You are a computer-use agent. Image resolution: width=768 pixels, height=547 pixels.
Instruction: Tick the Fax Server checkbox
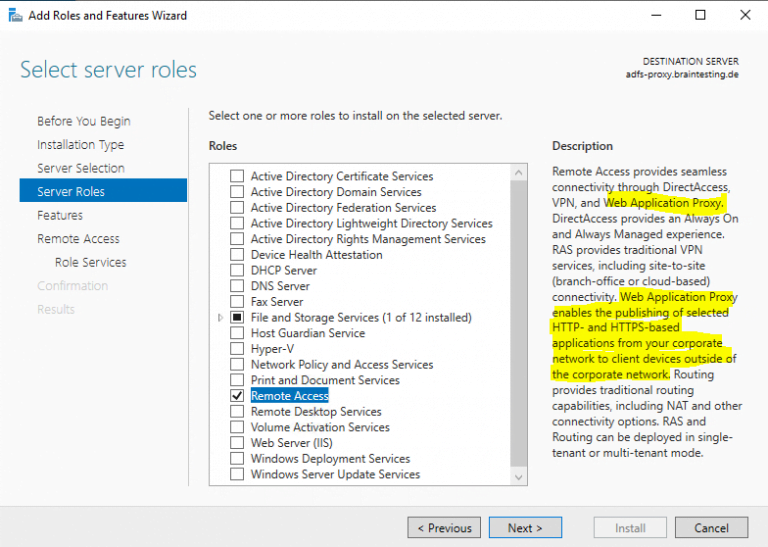click(237, 301)
